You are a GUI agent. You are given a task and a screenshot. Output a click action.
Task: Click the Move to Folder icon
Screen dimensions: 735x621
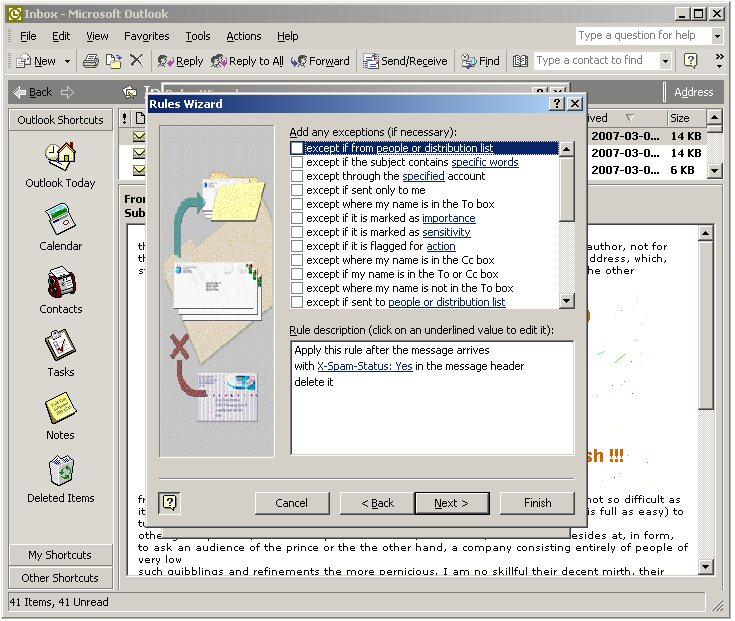(x=113, y=61)
